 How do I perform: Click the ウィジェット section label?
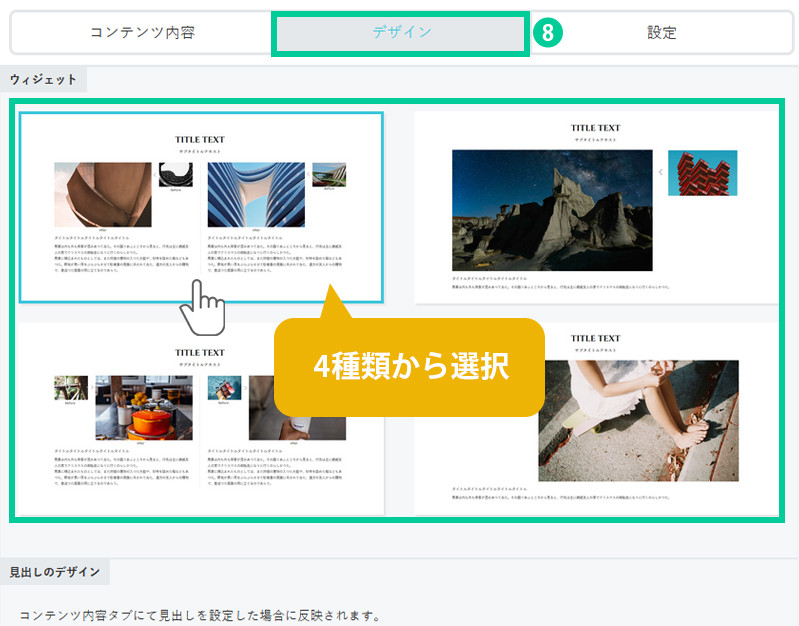pos(43,79)
